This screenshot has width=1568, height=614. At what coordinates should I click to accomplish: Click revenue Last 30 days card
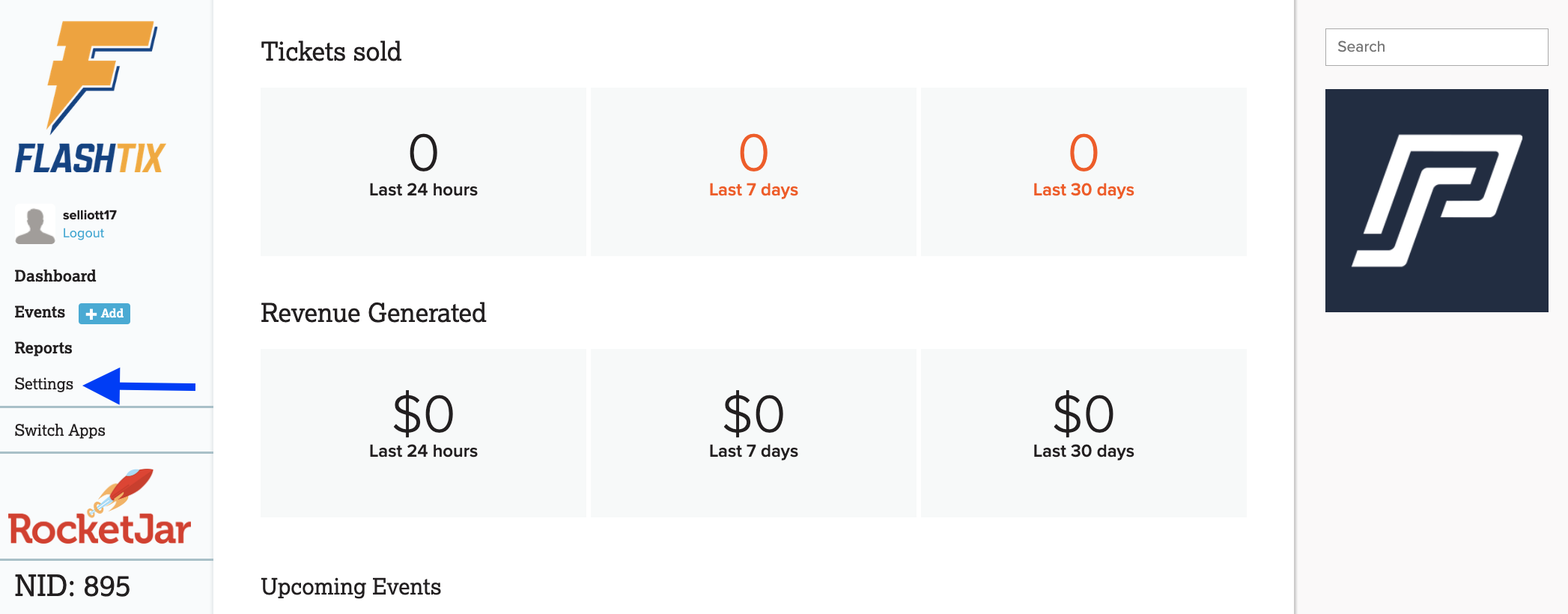[x=1084, y=433]
